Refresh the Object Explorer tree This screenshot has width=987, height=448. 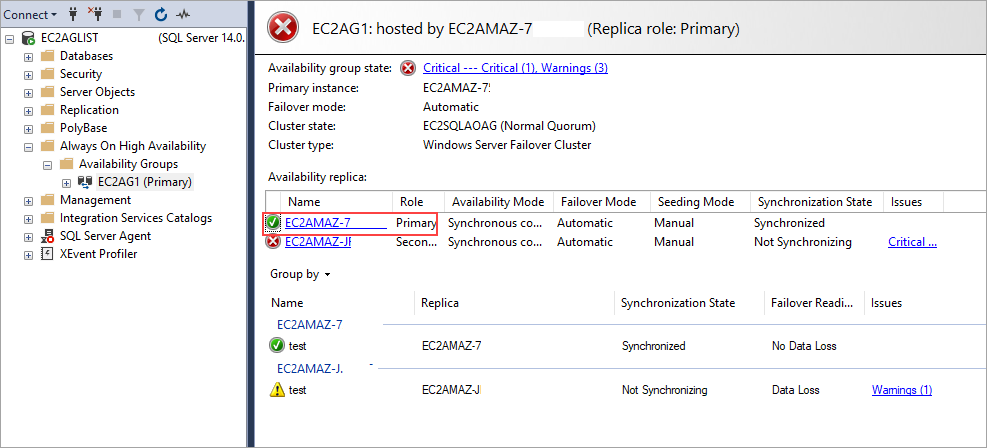point(161,15)
